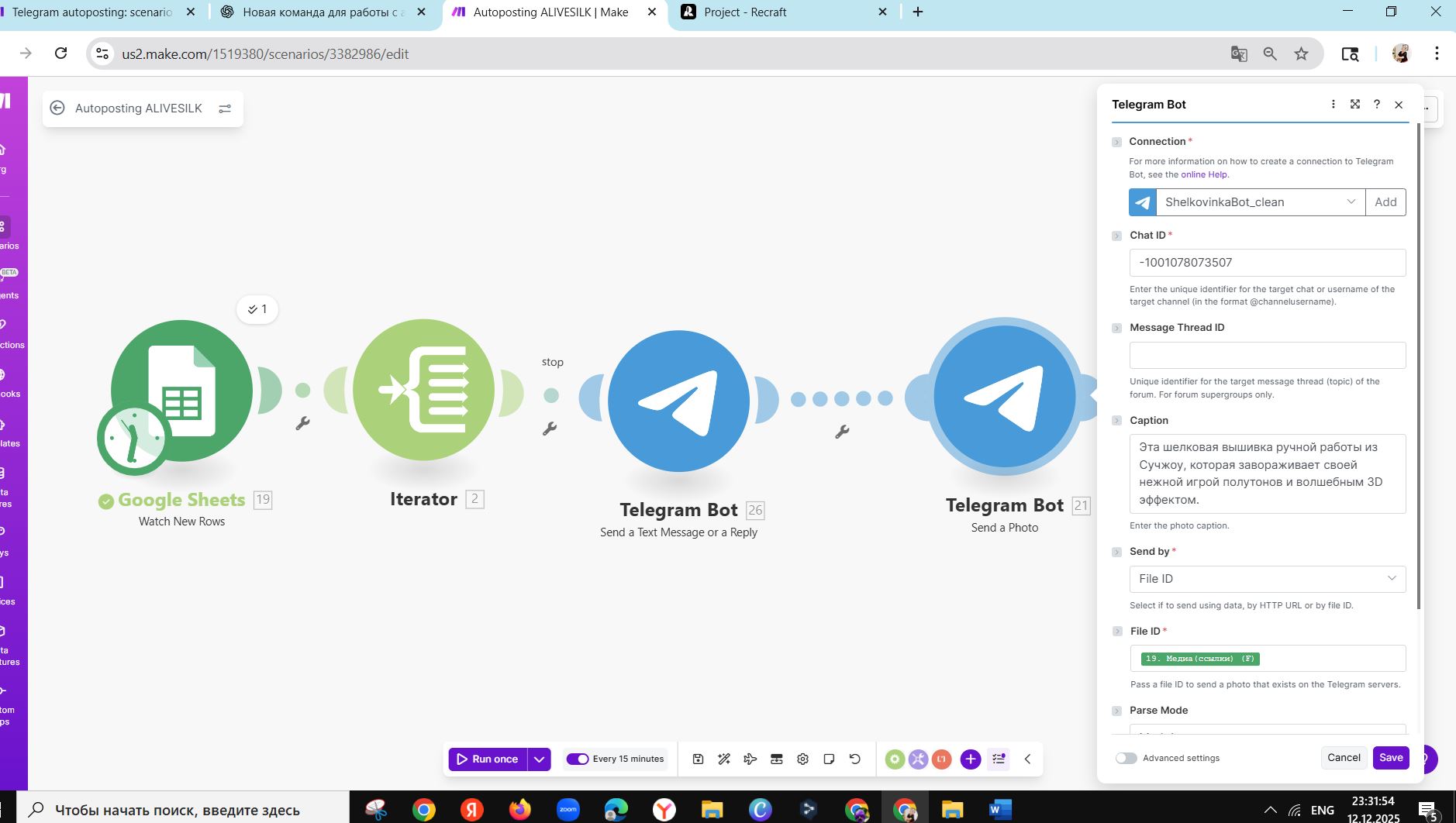
Task: Open scenario settings gear icon
Action: (x=802, y=759)
